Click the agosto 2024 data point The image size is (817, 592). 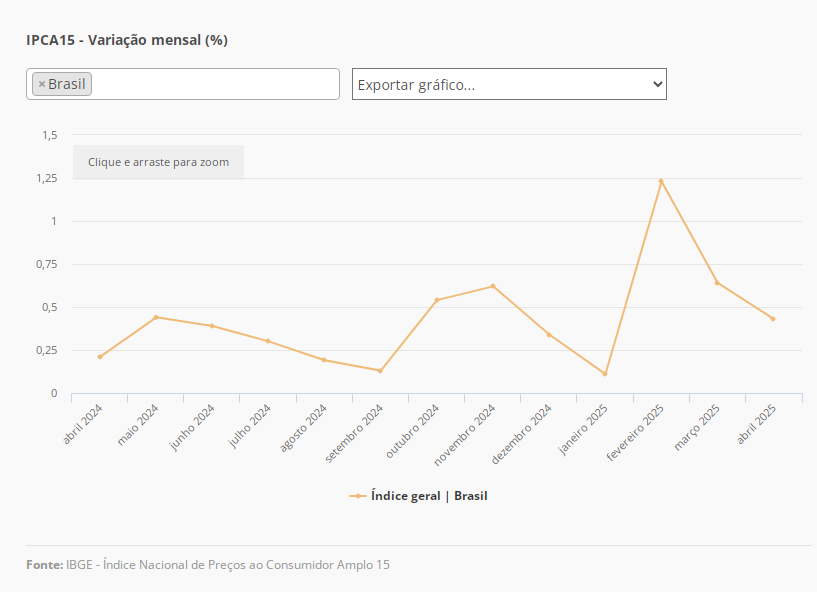pos(324,360)
